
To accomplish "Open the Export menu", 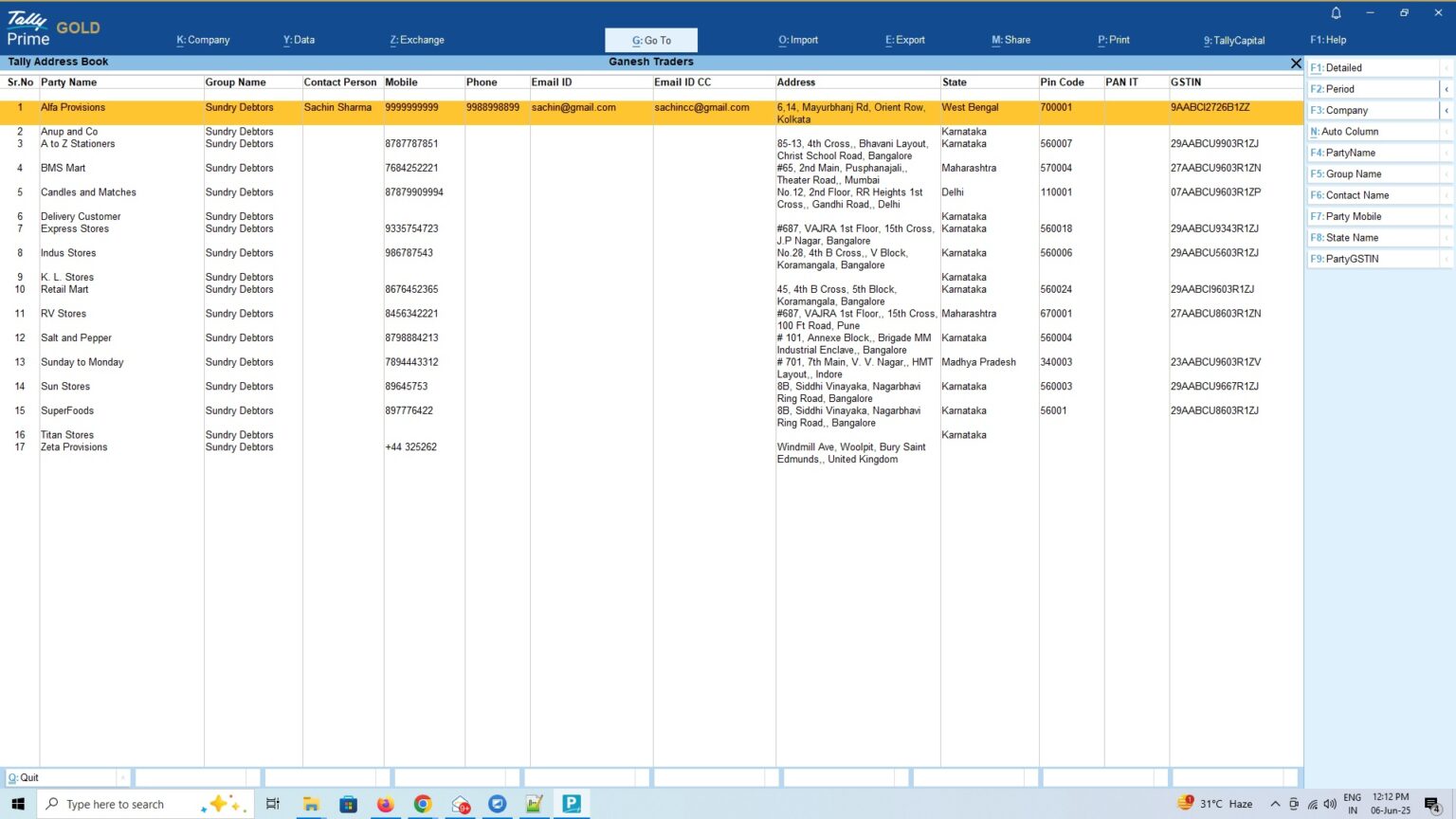I will tap(904, 40).
